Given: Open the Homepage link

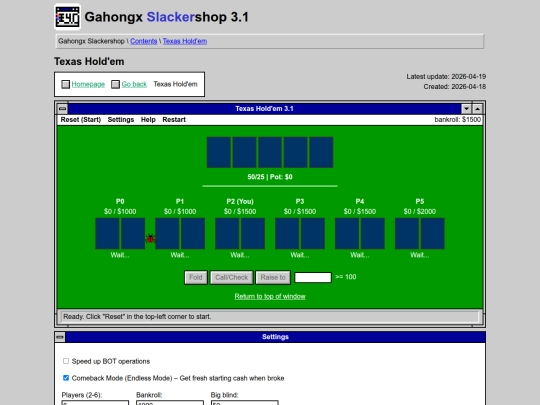Looking at the screenshot, I should point(88,84).
